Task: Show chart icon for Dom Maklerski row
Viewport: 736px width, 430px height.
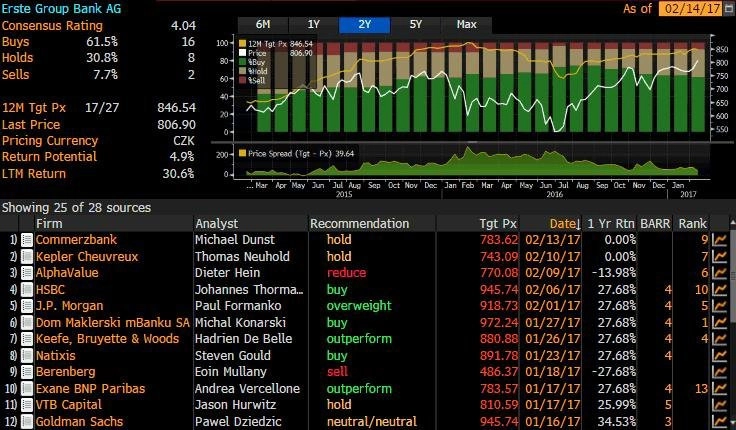Action: pos(720,323)
